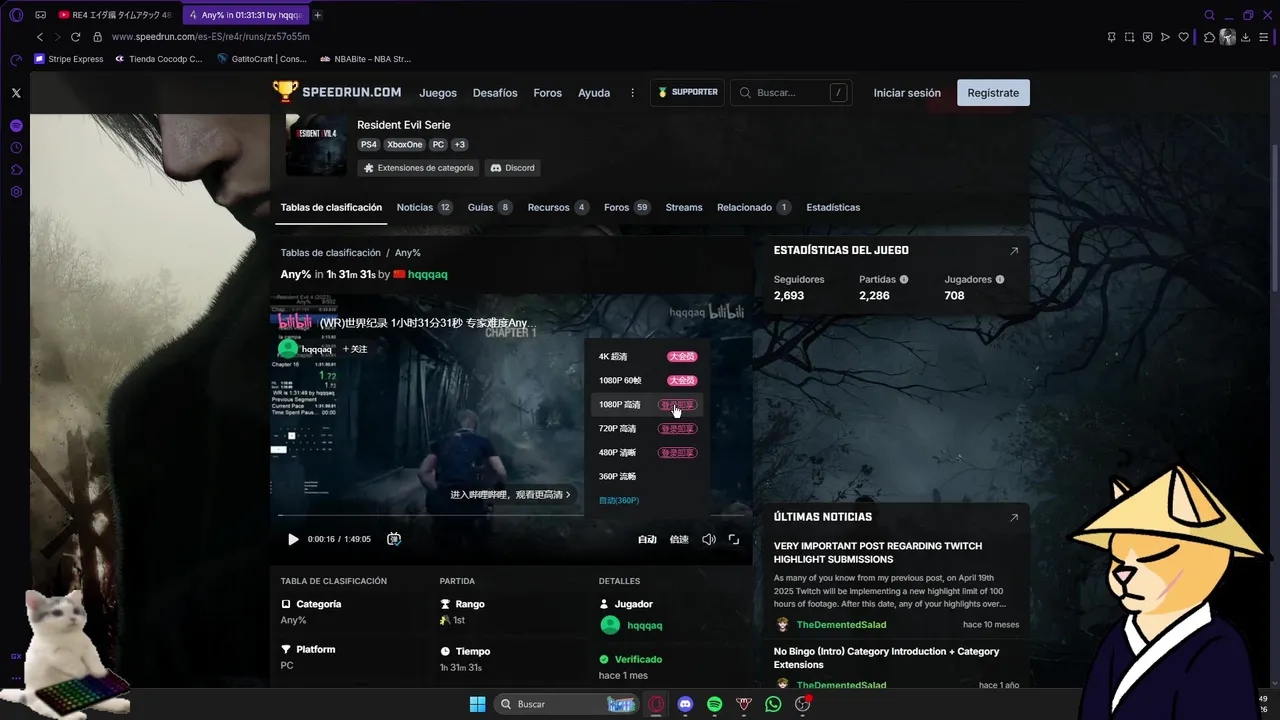Expand the +3 platforms tag
Image resolution: width=1280 pixels, height=720 pixels.
tap(459, 145)
